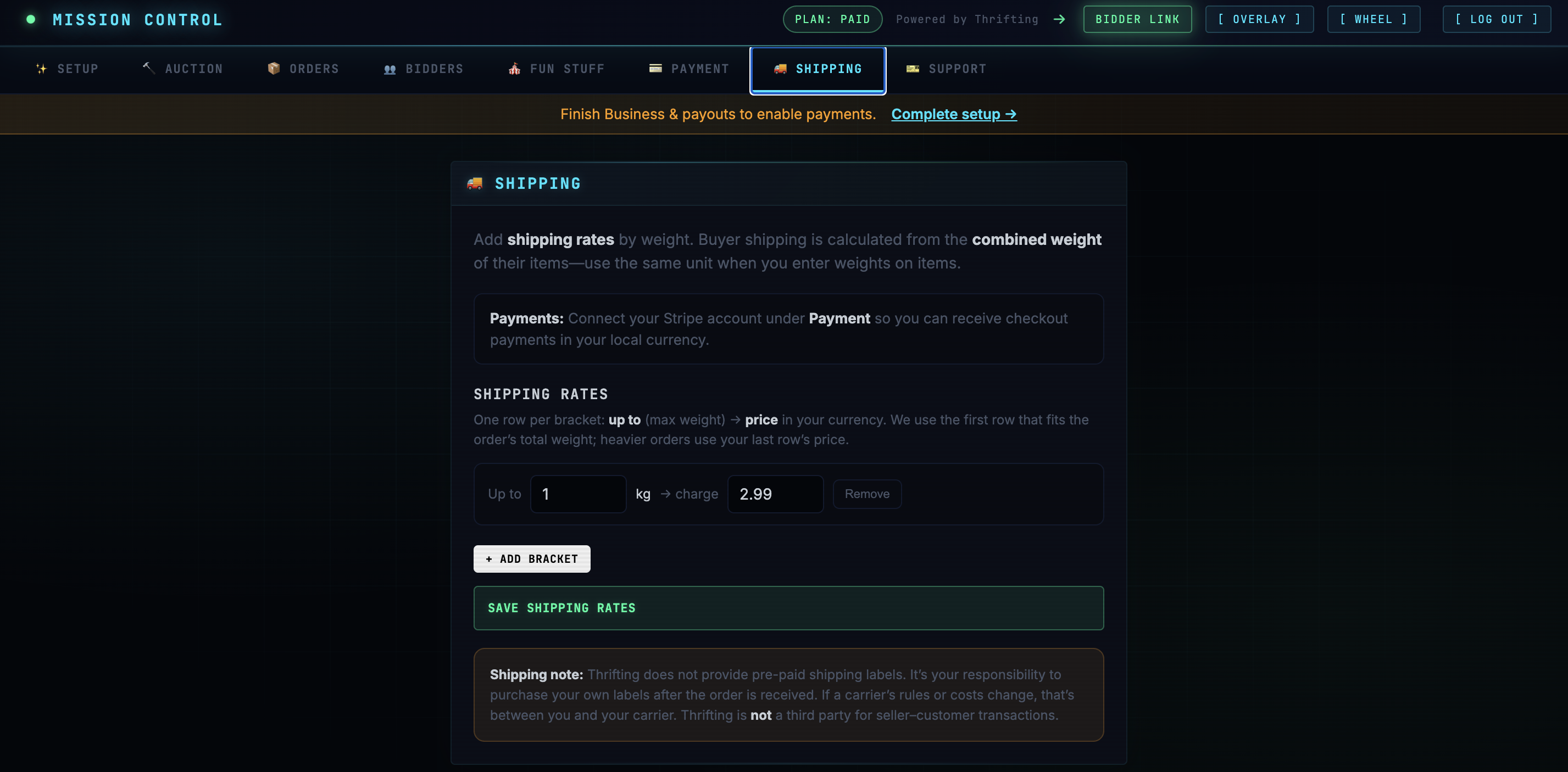Follow the Complete setup link
The image size is (1568, 772).
coord(953,114)
